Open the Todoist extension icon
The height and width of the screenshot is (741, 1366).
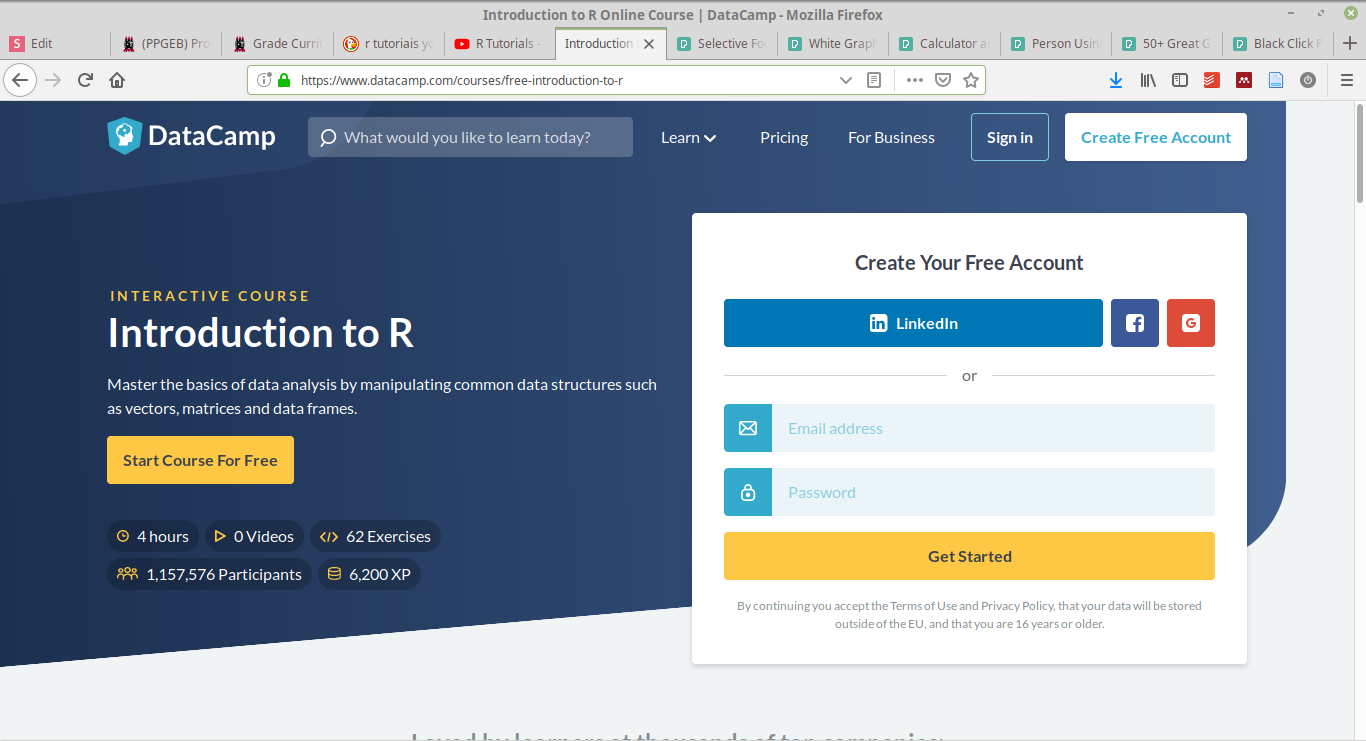click(1212, 80)
